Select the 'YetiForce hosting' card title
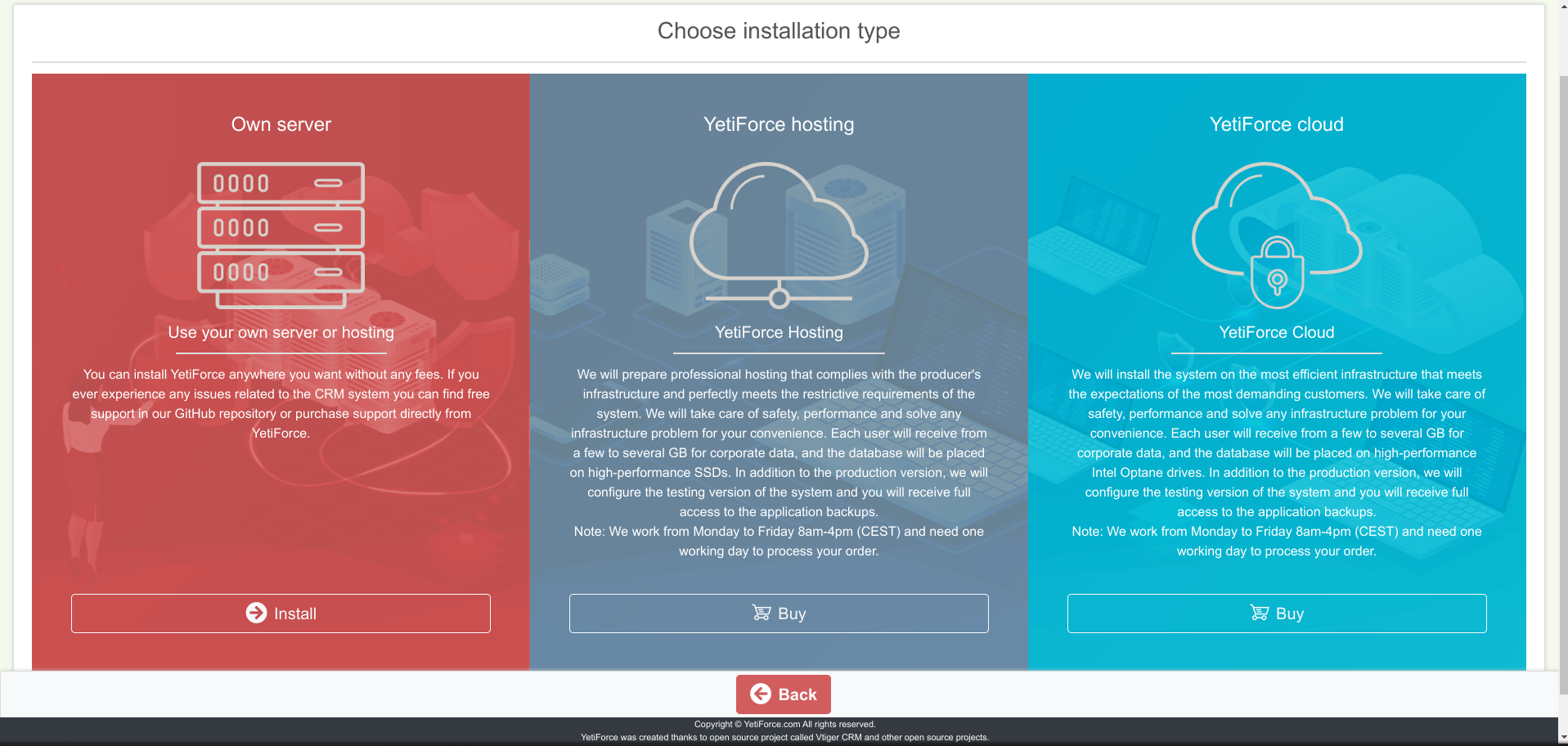The image size is (1568, 746). [x=779, y=124]
